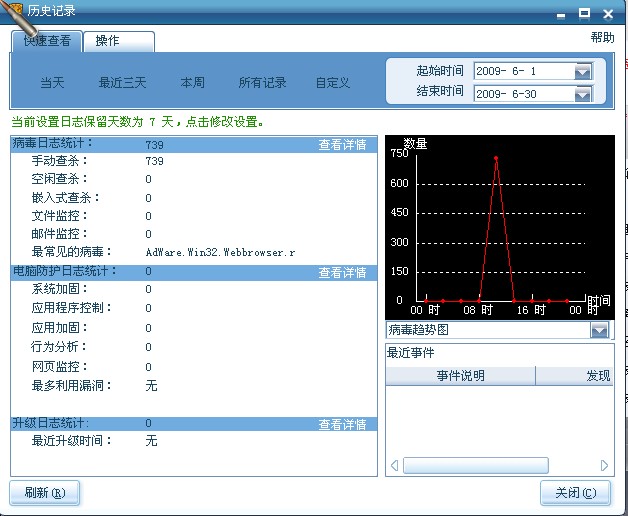The height and width of the screenshot is (516, 628).
Task: Click the peak point on virus trend chart
Action: click(x=496, y=158)
